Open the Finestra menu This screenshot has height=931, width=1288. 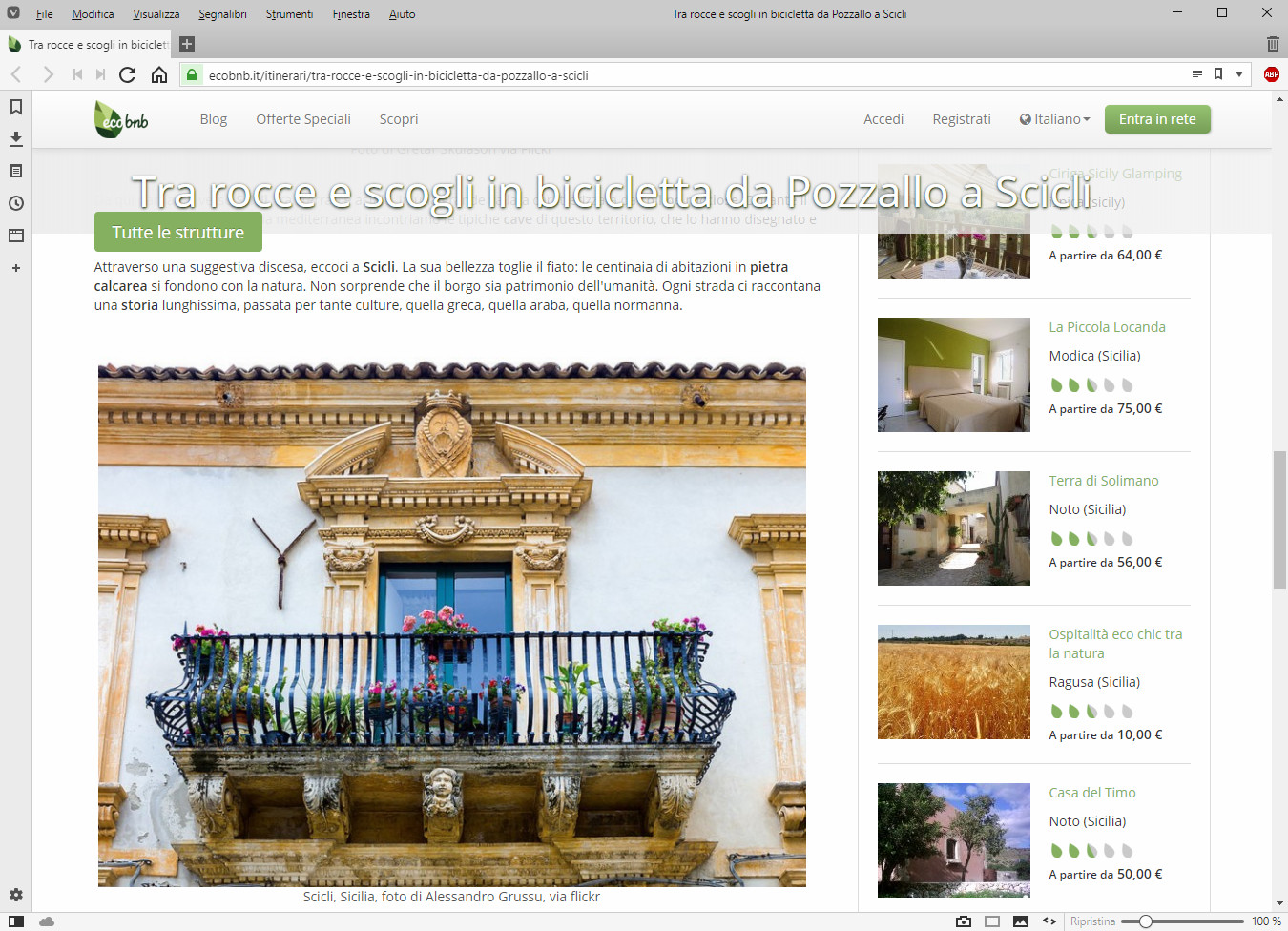point(351,14)
